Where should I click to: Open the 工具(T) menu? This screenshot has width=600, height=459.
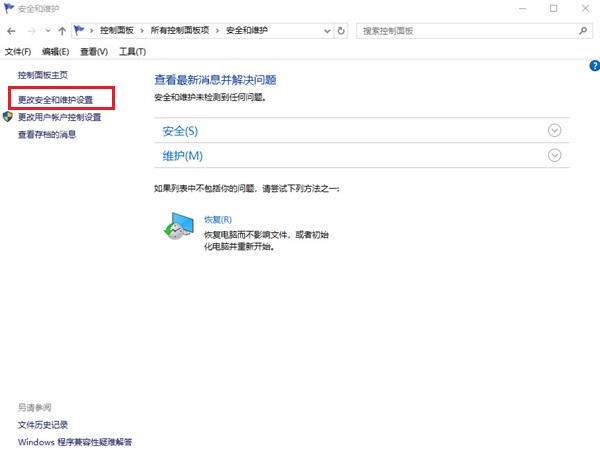click(132, 52)
